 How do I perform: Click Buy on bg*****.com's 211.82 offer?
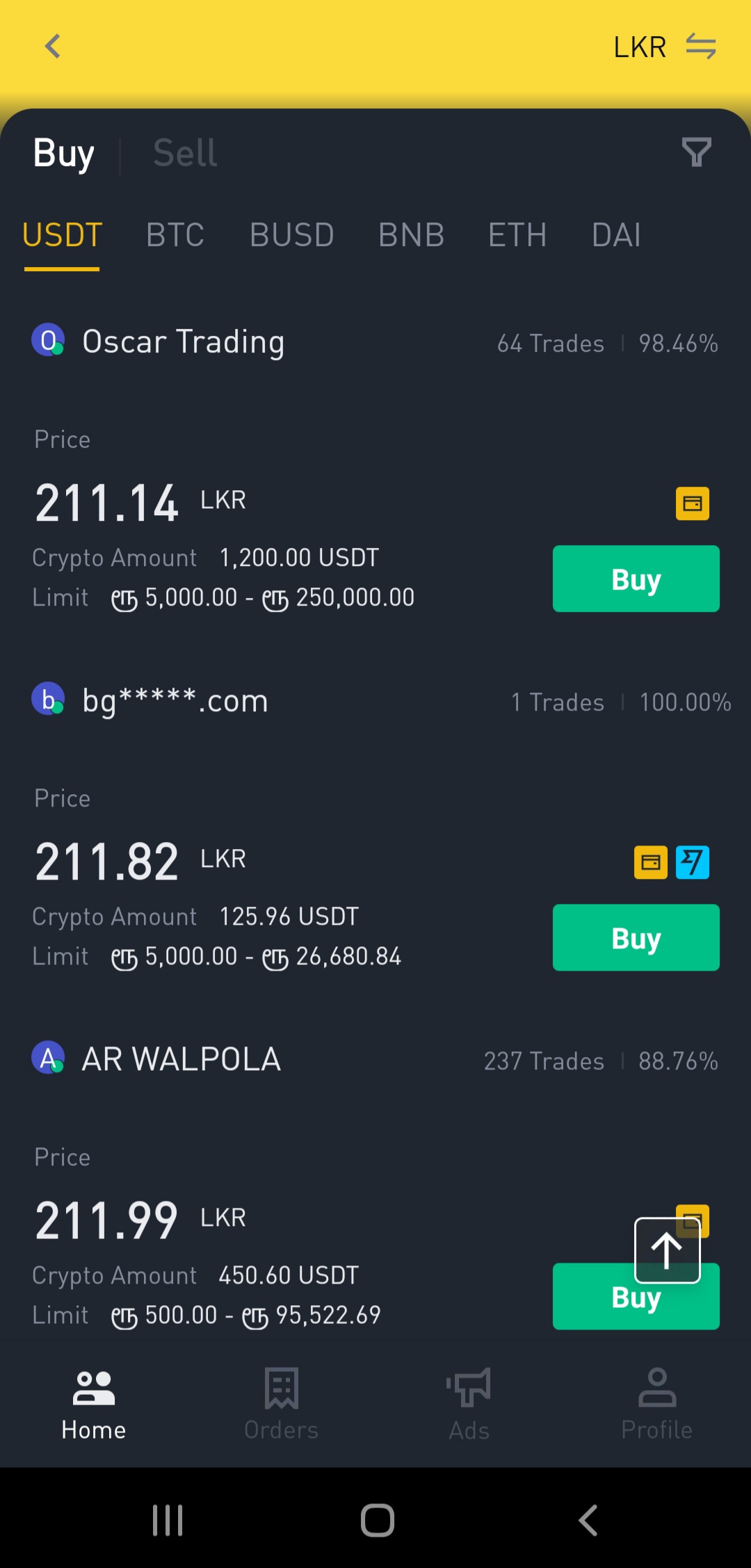(636, 937)
